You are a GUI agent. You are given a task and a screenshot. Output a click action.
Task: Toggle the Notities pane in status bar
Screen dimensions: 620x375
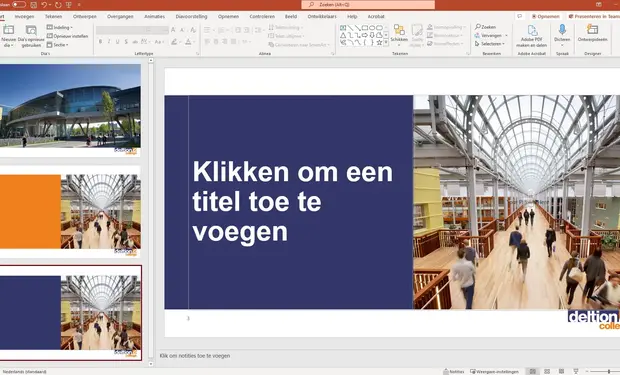(x=454, y=371)
